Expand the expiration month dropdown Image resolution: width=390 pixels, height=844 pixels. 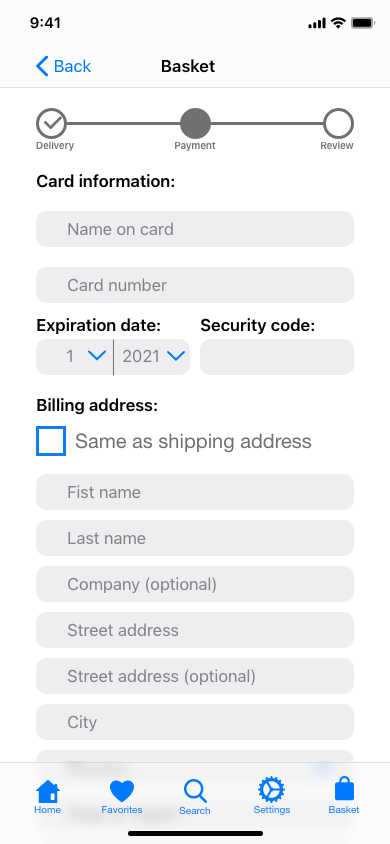point(75,357)
